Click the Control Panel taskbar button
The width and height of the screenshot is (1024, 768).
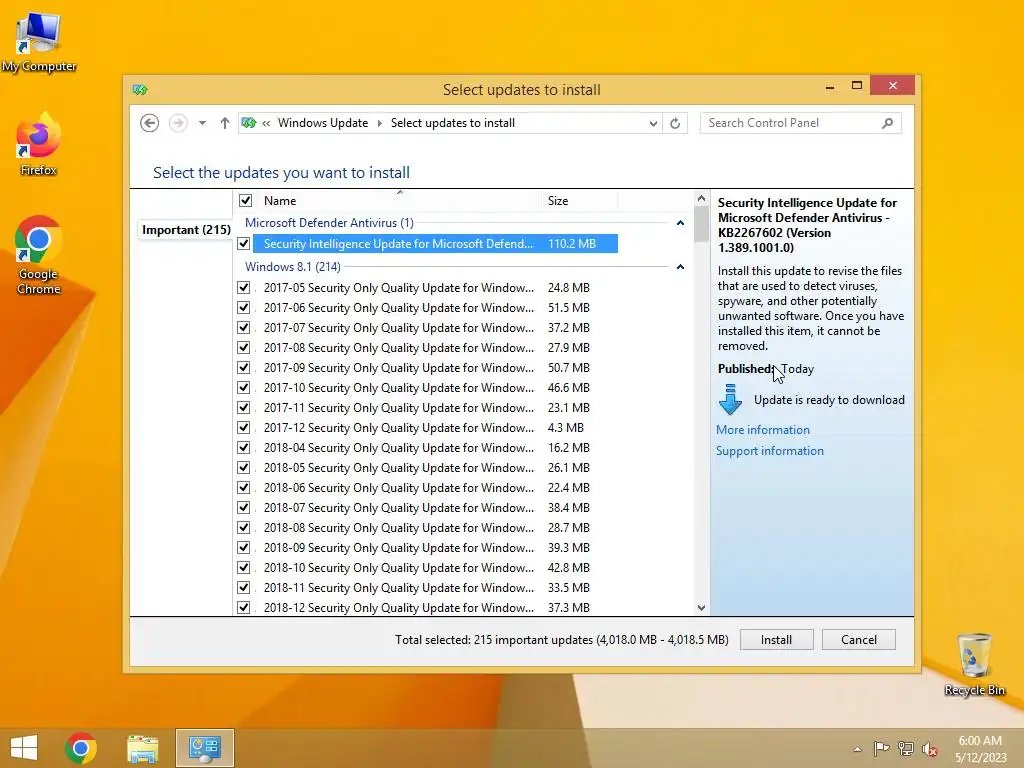point(204,748)
